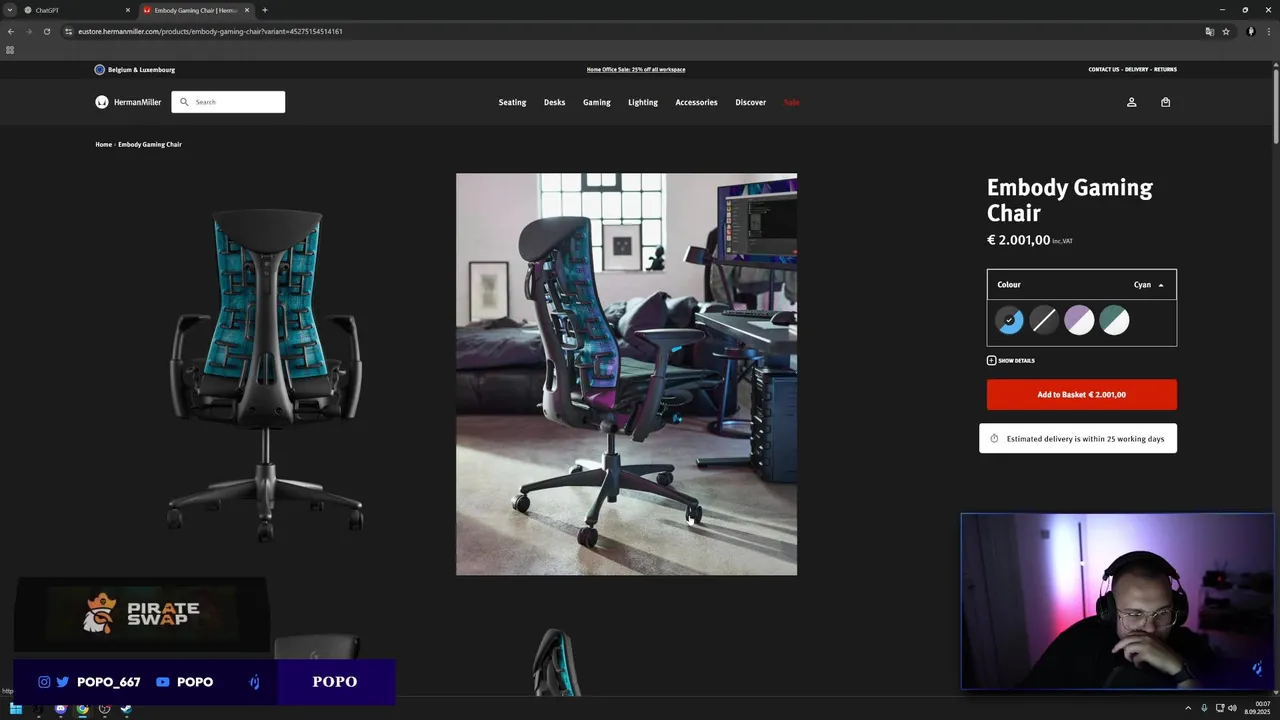The image size is (1280, 720).
Task: Open the Chrome three-dot menu
Action: pyautogui.click(x=1268, y=31)
